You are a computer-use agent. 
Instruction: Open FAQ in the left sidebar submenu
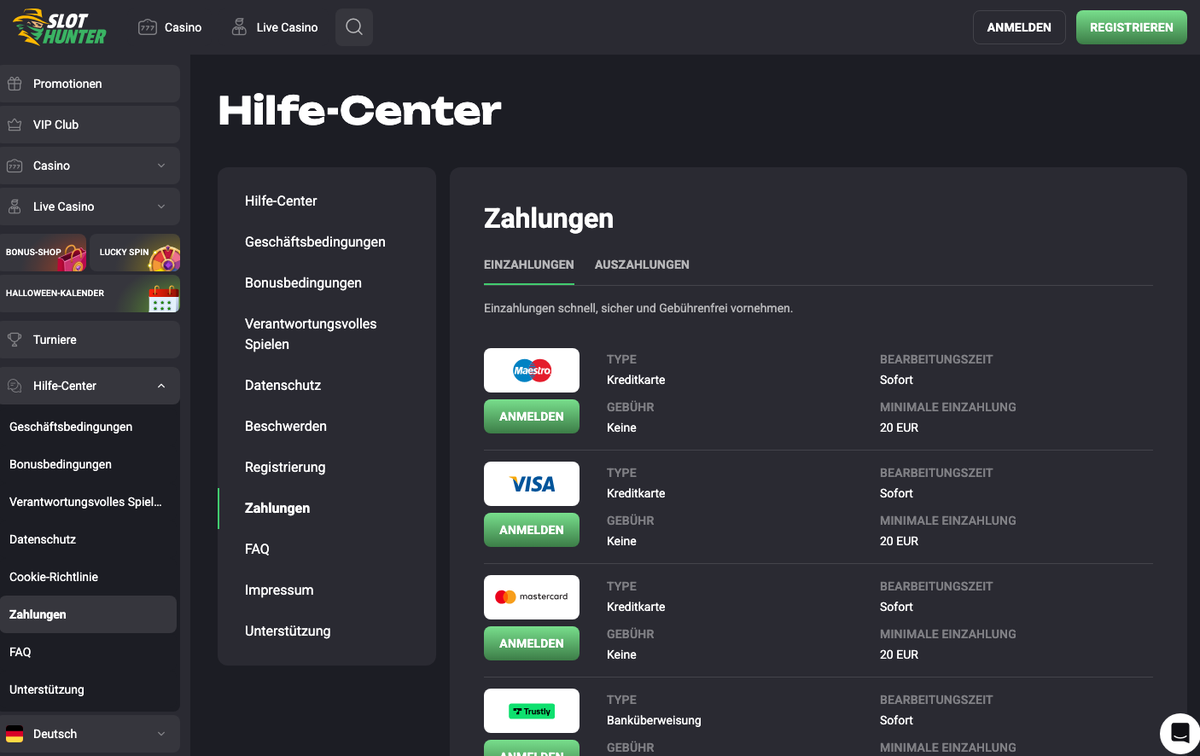(x=20, y=652)
